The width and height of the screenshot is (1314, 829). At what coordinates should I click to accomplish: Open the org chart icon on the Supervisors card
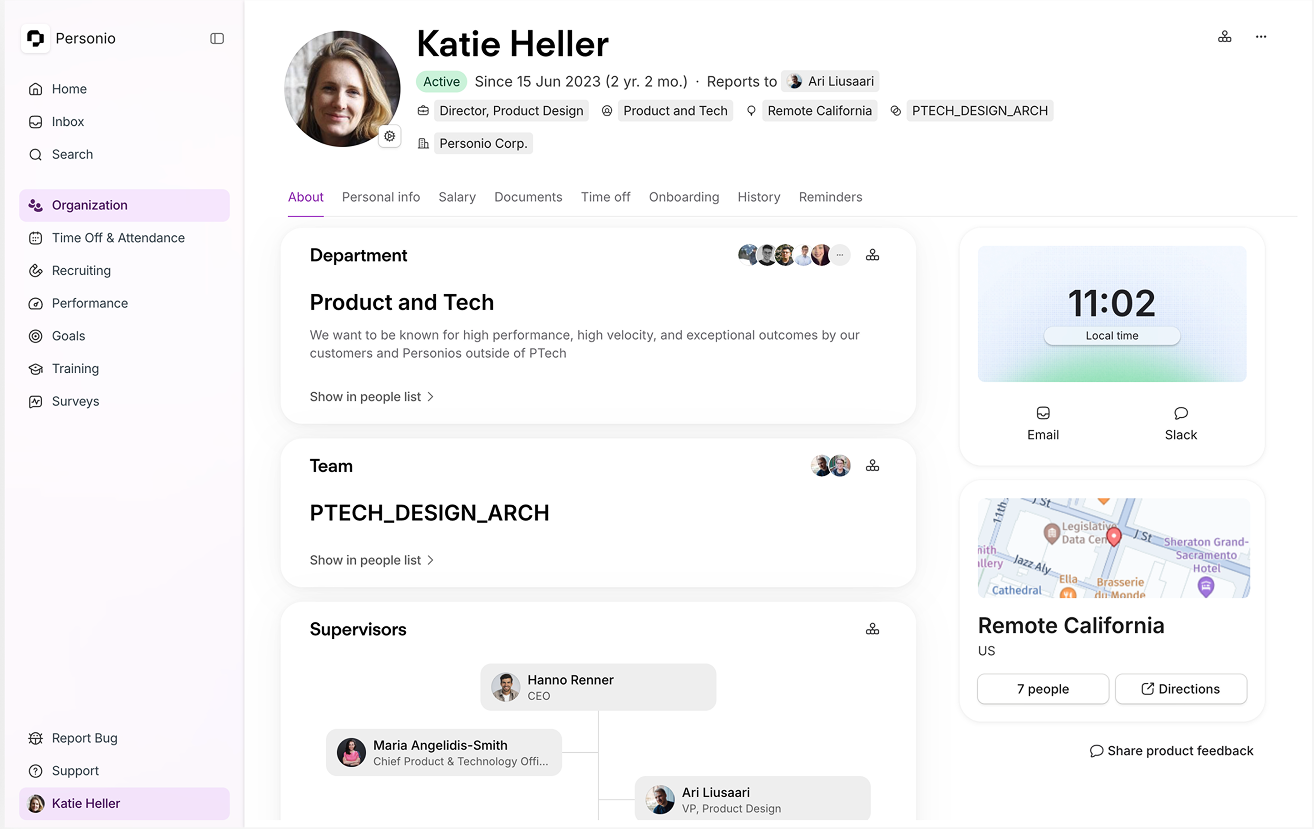[872, 629]
